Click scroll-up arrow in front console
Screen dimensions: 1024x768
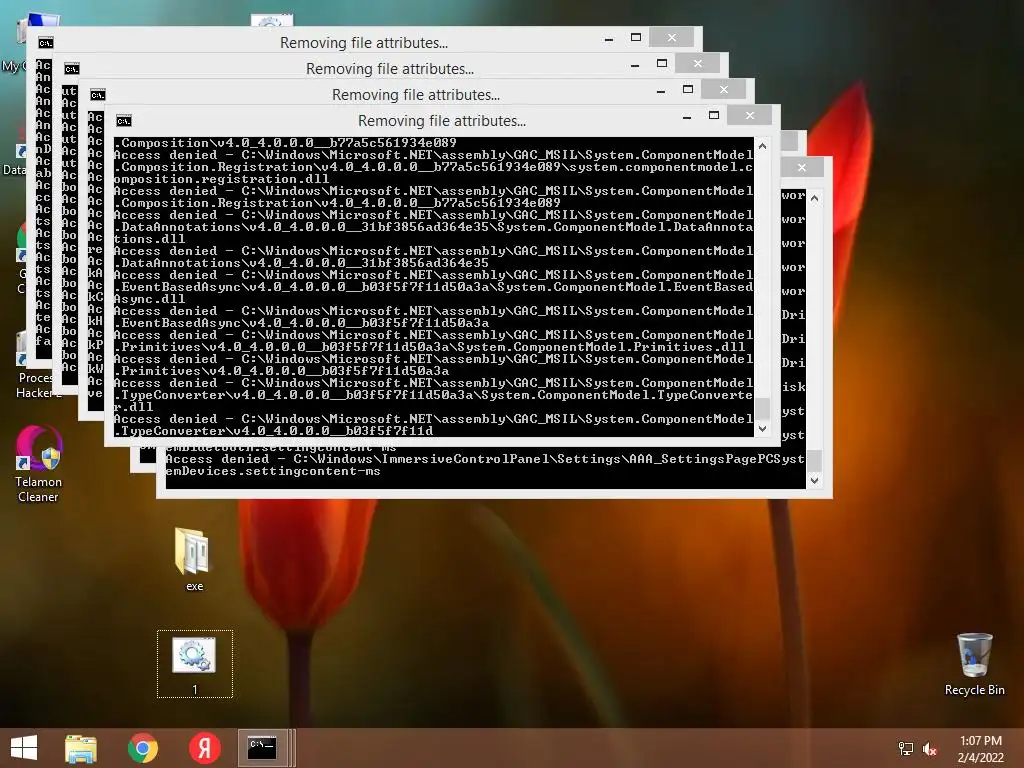click(762, 146)
